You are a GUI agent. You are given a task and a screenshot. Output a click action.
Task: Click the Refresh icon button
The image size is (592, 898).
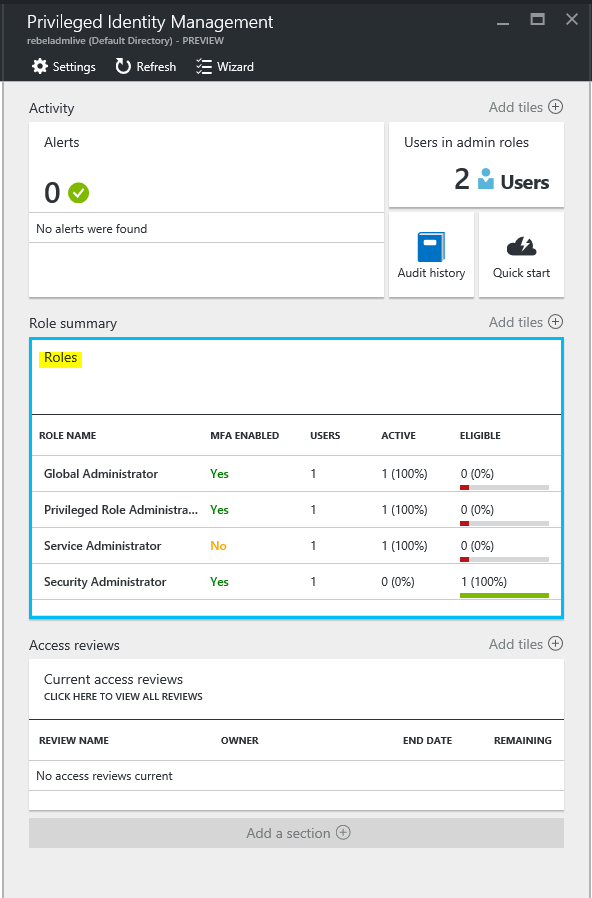coord(123,66)
